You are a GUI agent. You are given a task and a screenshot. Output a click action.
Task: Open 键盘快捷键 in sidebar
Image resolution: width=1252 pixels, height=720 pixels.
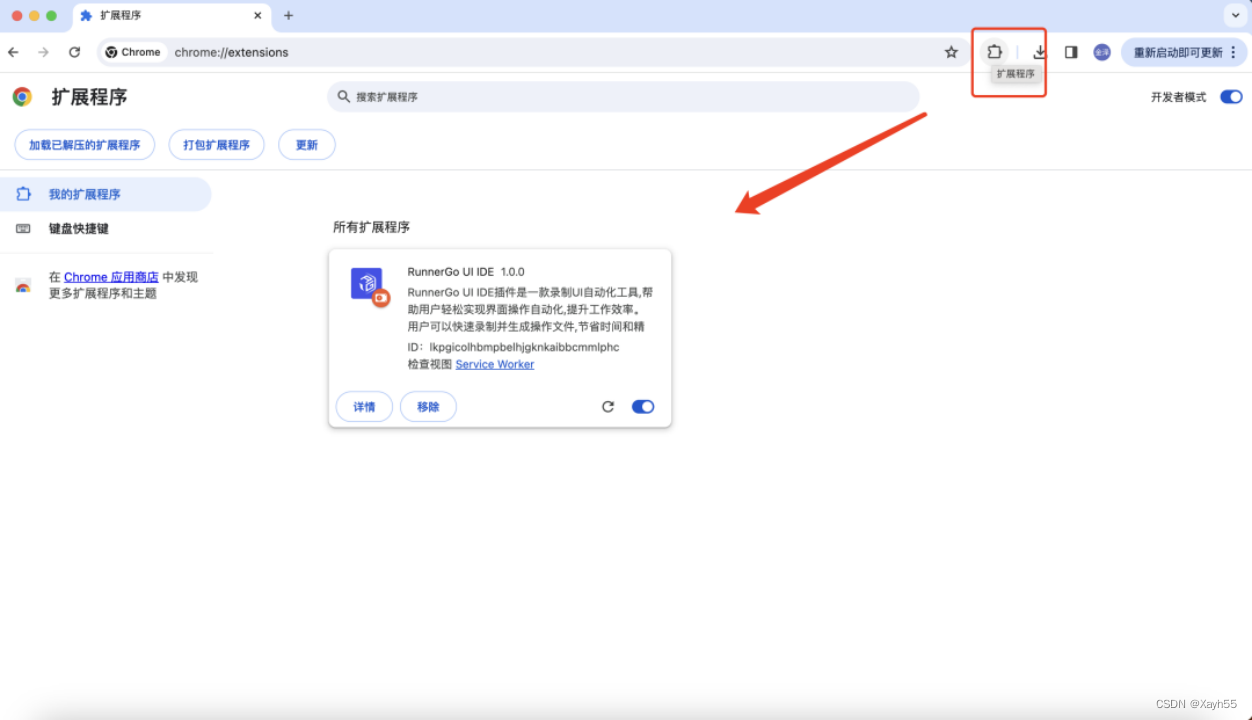click(106, 228)
